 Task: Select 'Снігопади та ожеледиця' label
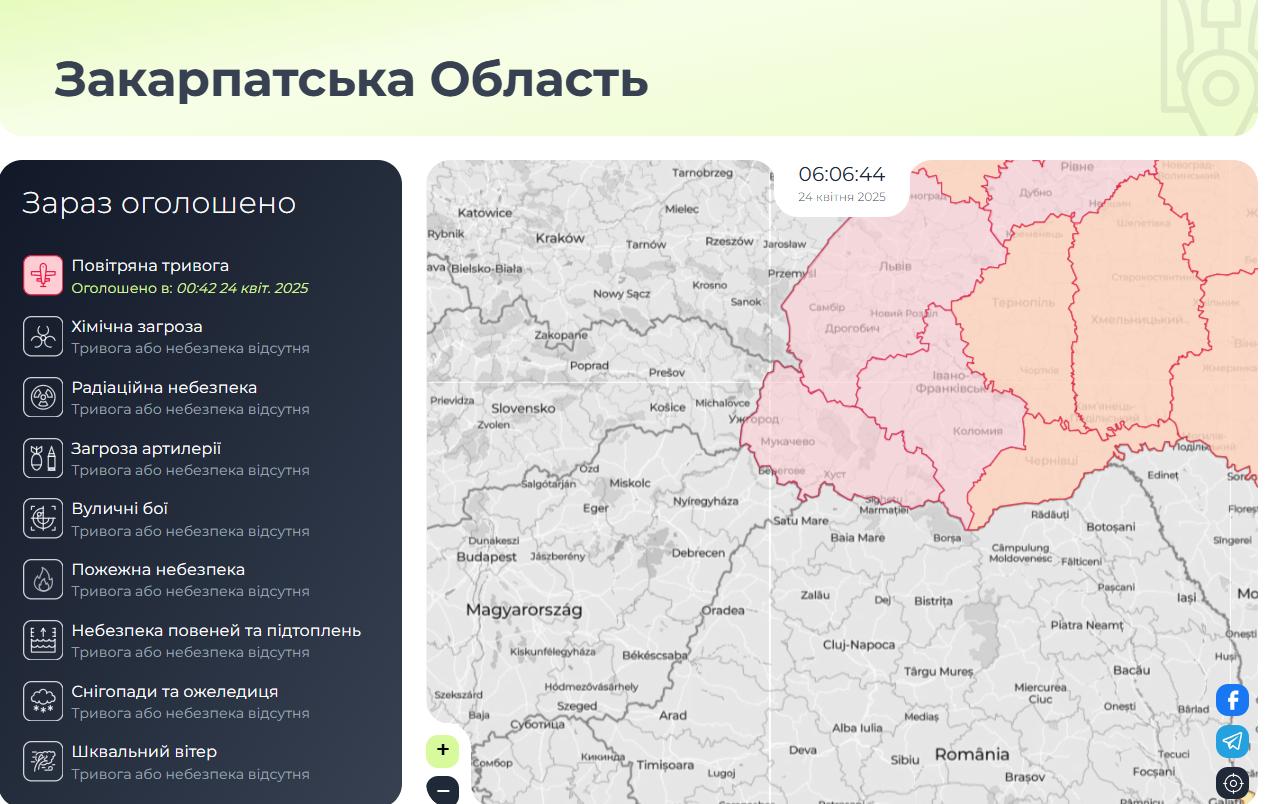(x=175, y=692)
